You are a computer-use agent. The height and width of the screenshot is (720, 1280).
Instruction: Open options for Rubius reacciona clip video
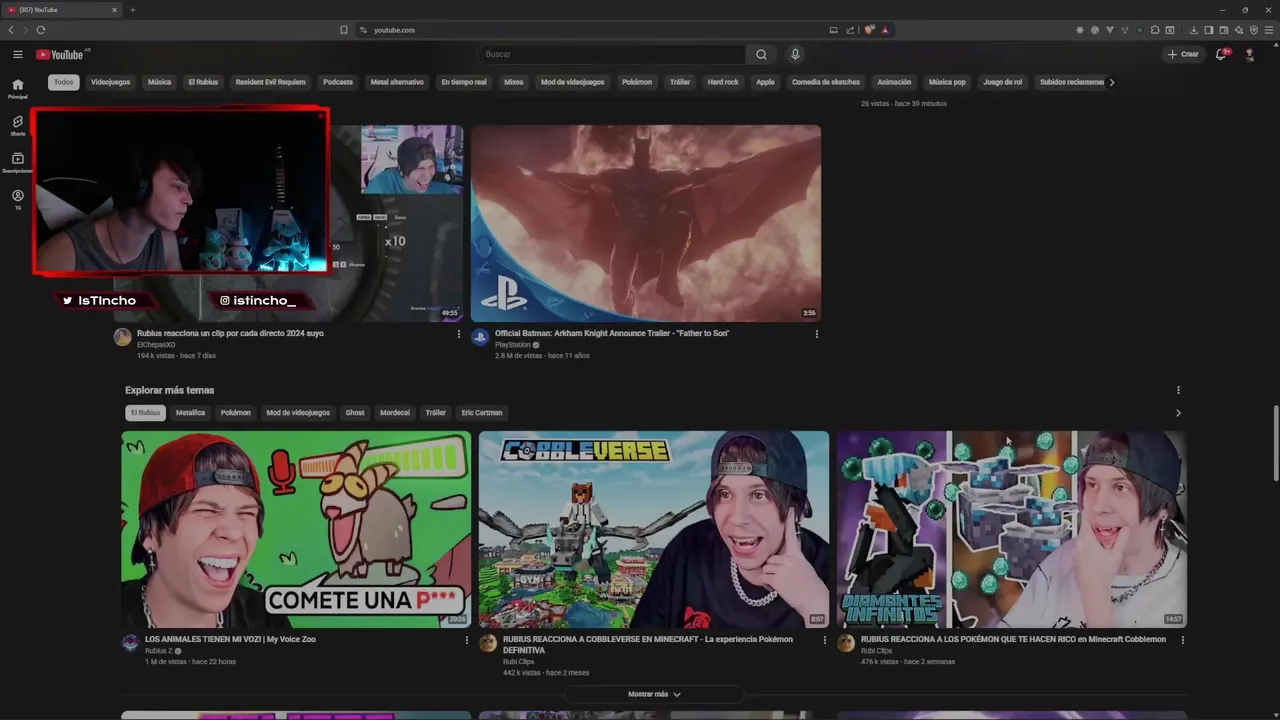[x=459, y=334]
